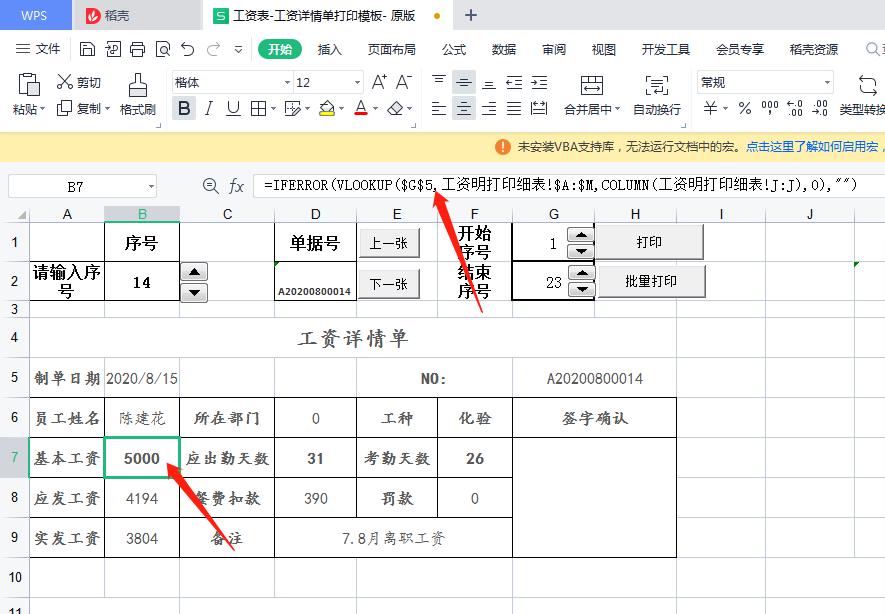The image size is (885, 614).
Task: Toggle middle vertical alignment
Action: point(464,82)
